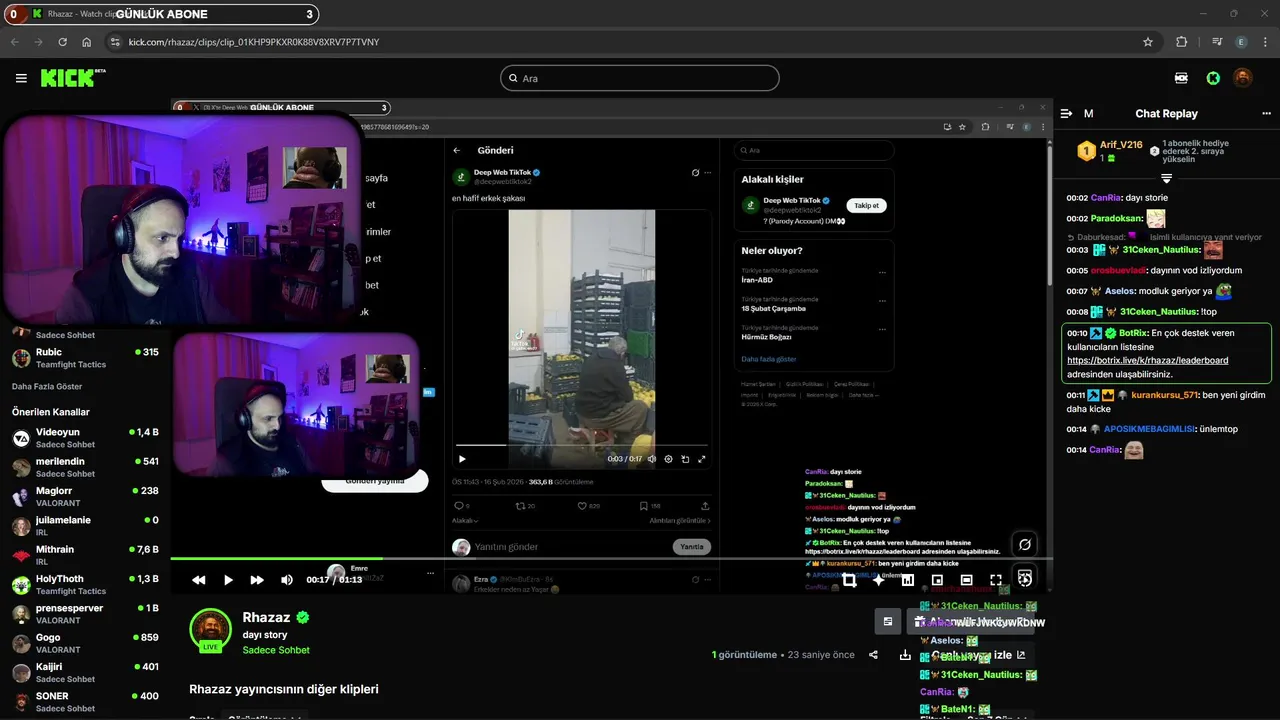Open the clips browse icon in header
Viewport: 1280px width, 720px height.
1181,78
